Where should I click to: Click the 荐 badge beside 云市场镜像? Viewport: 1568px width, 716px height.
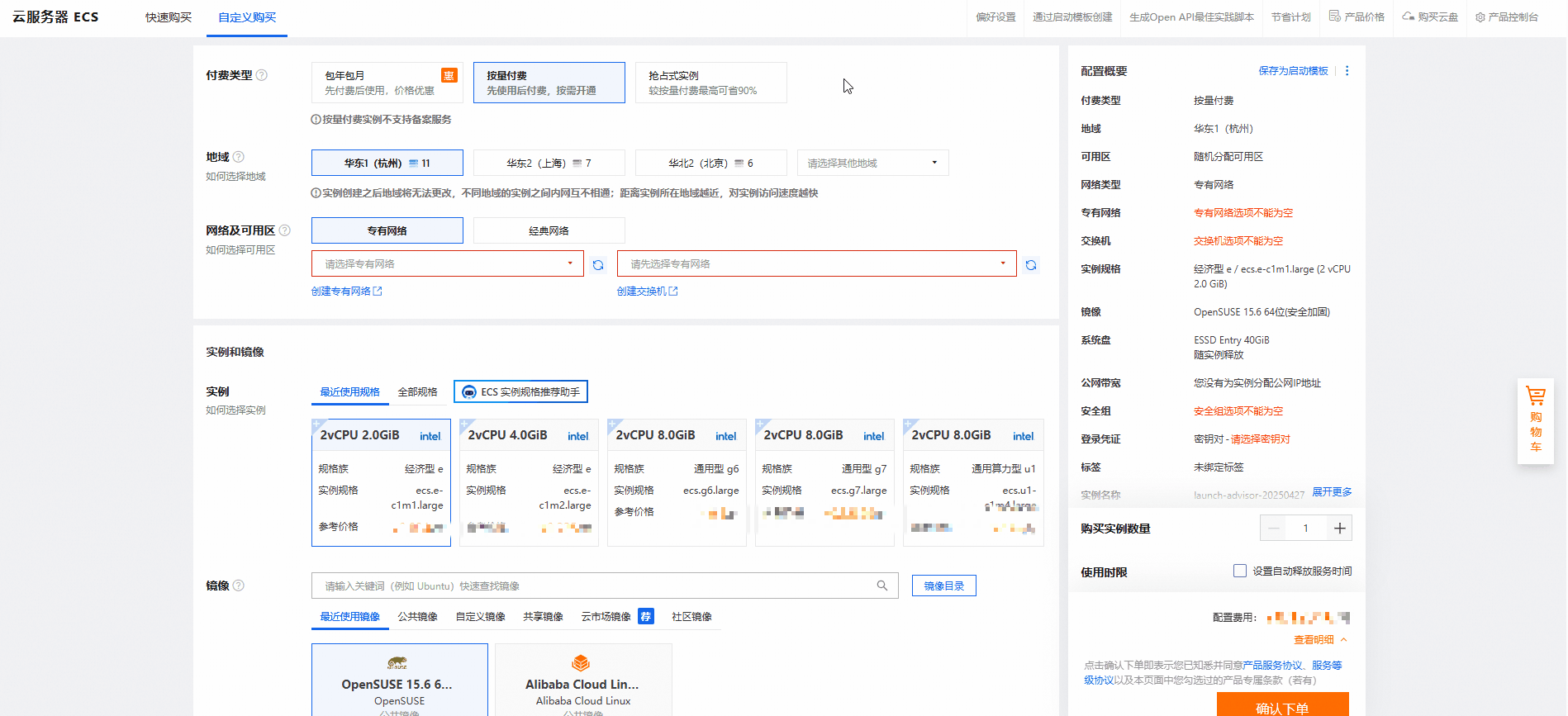point(646,616)
